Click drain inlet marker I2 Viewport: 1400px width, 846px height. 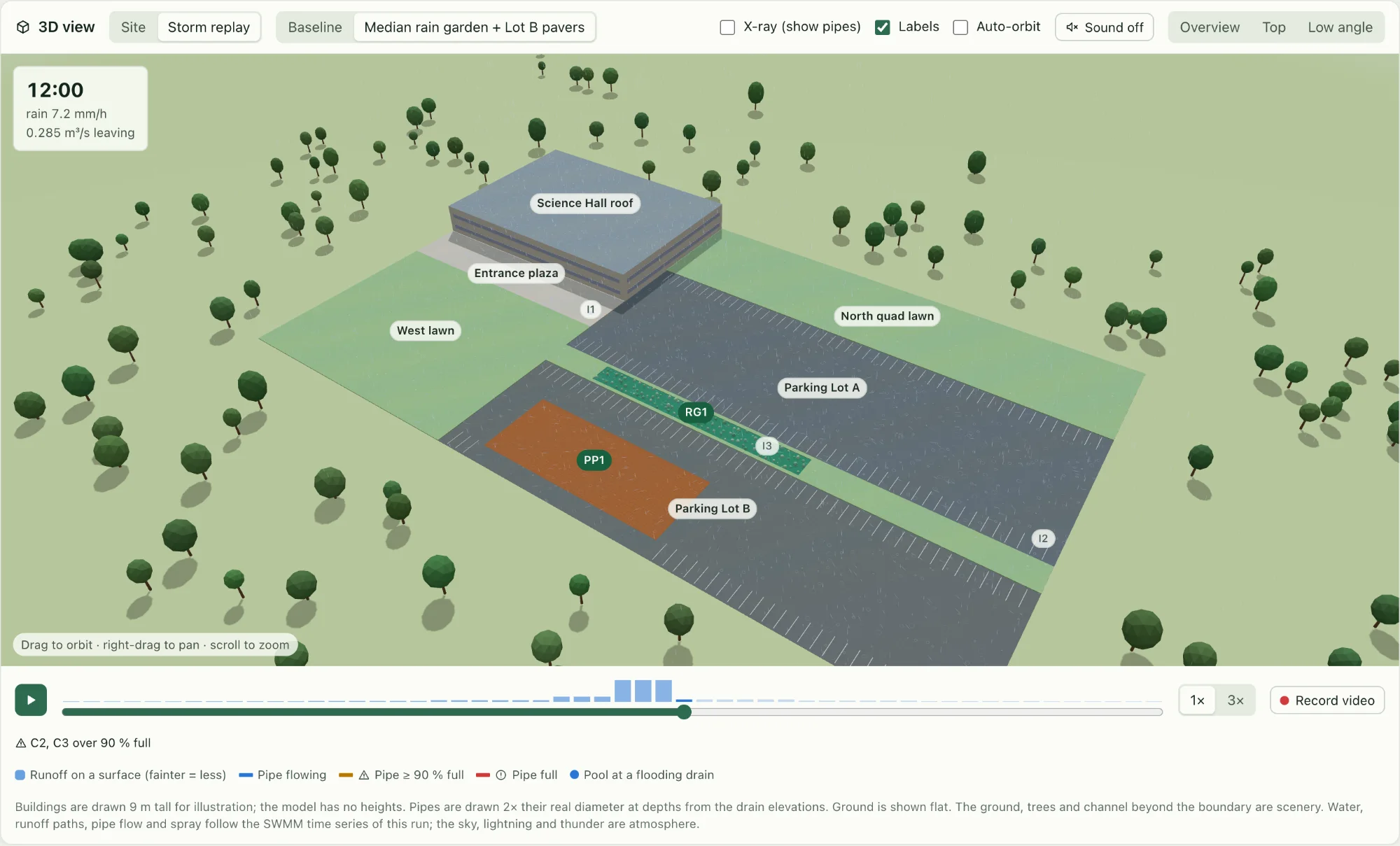(1043, 538)
